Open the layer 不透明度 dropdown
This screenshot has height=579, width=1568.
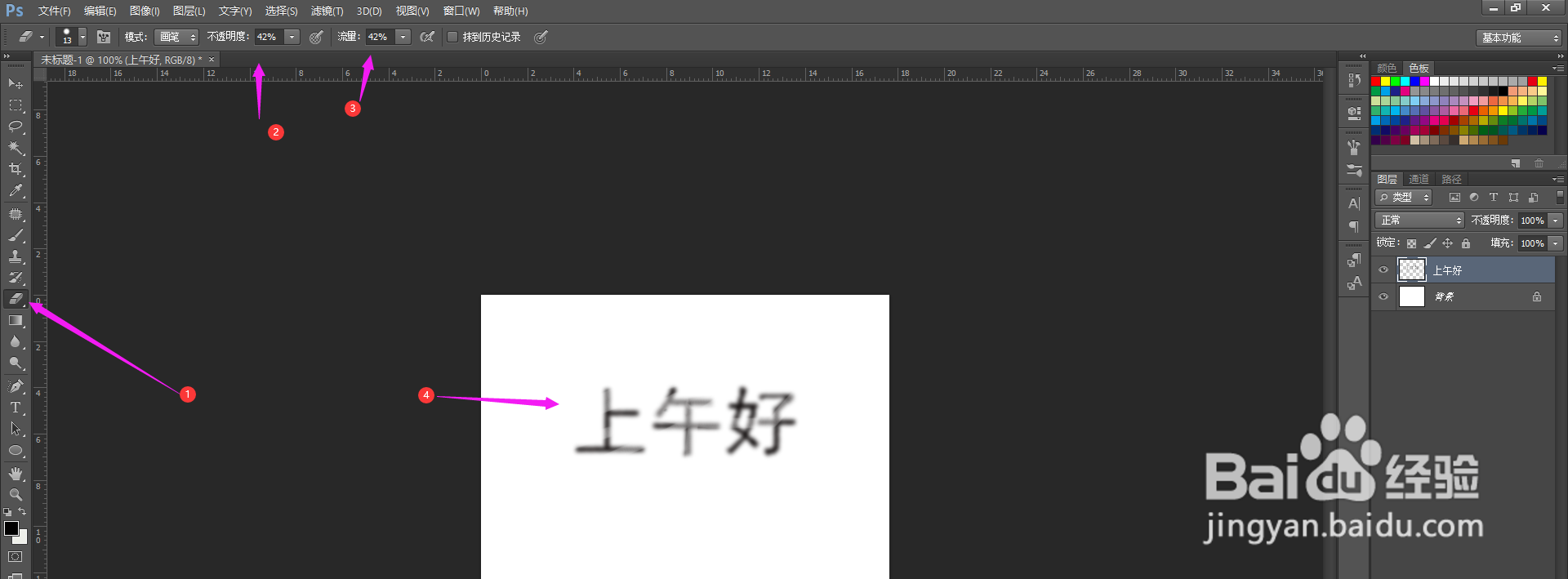click(x=1556, y=220)
